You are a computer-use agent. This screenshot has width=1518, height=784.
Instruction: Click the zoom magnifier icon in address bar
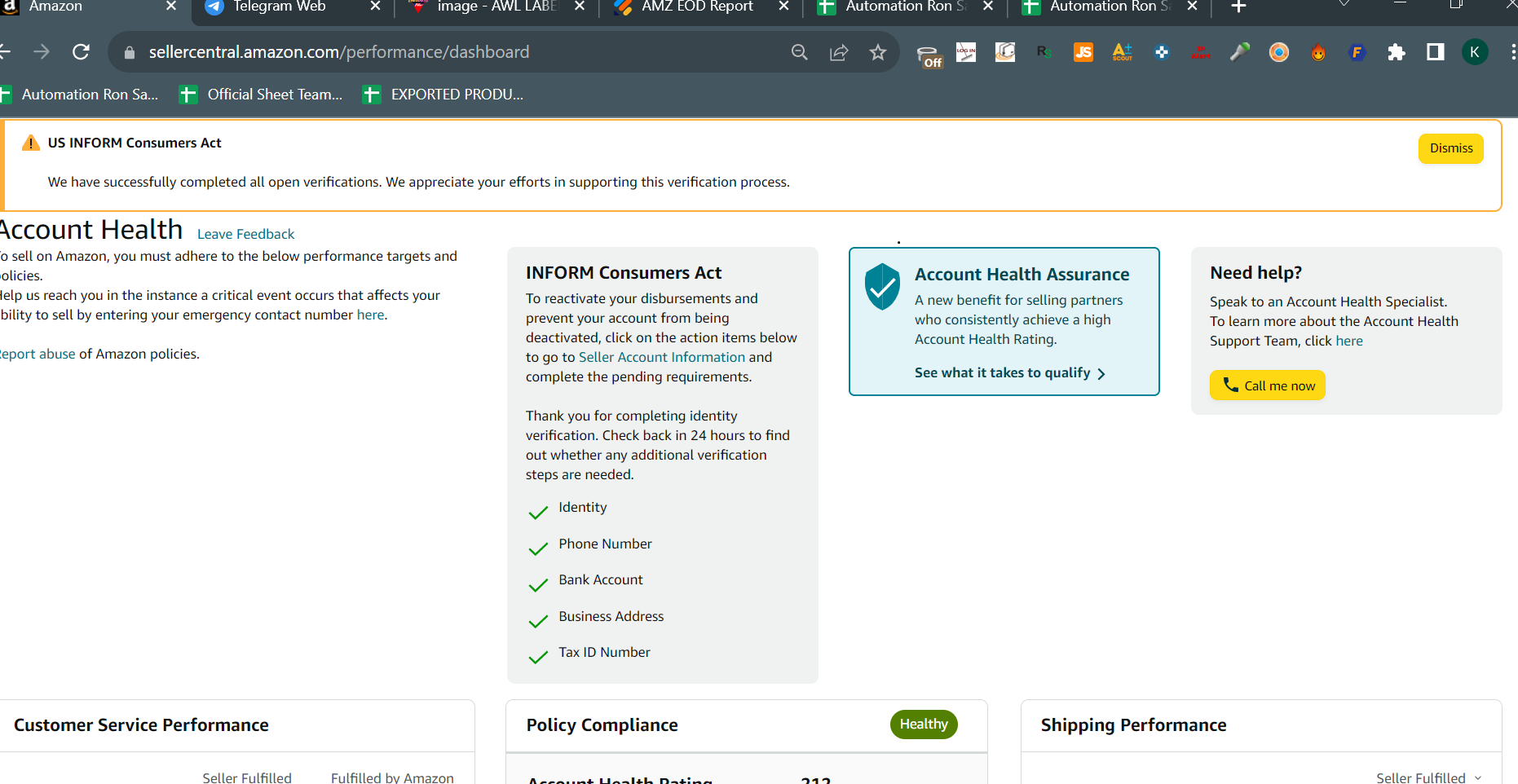pos(800,52)
